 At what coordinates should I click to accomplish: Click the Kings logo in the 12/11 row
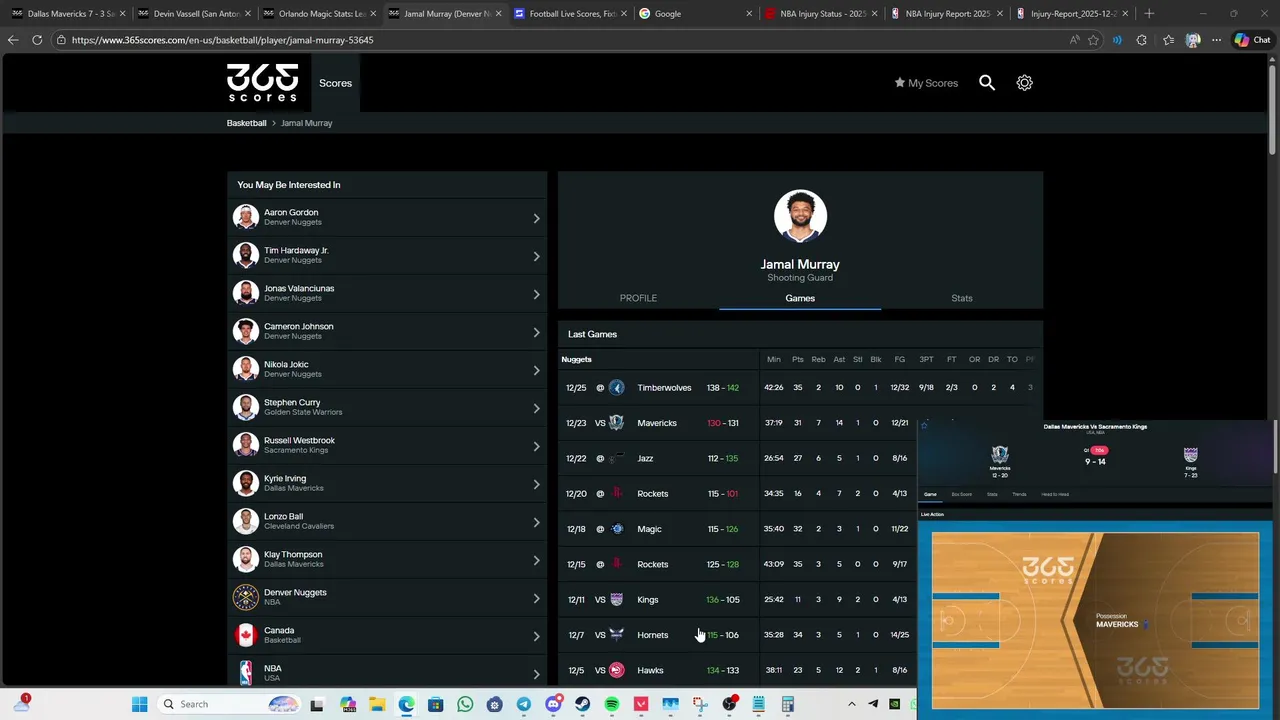click(x=616, y=600)
